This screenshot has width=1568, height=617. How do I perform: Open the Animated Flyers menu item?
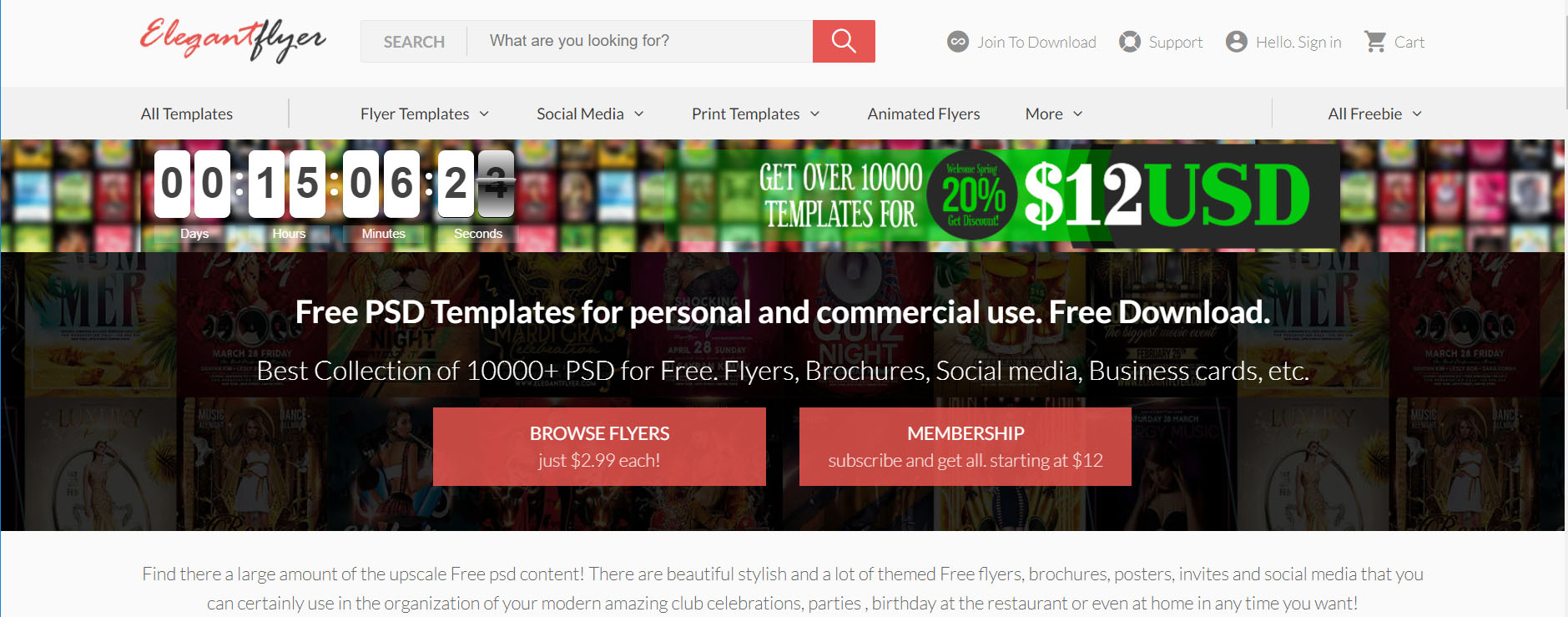coord(924,114)
